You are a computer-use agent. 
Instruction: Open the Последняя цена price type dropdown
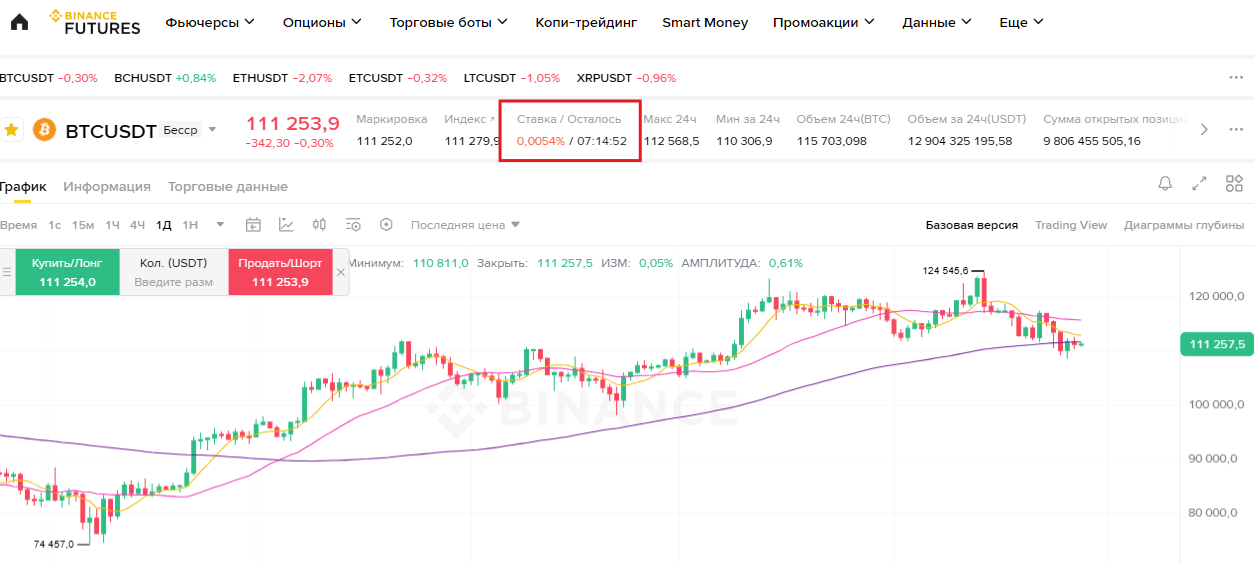465,225
